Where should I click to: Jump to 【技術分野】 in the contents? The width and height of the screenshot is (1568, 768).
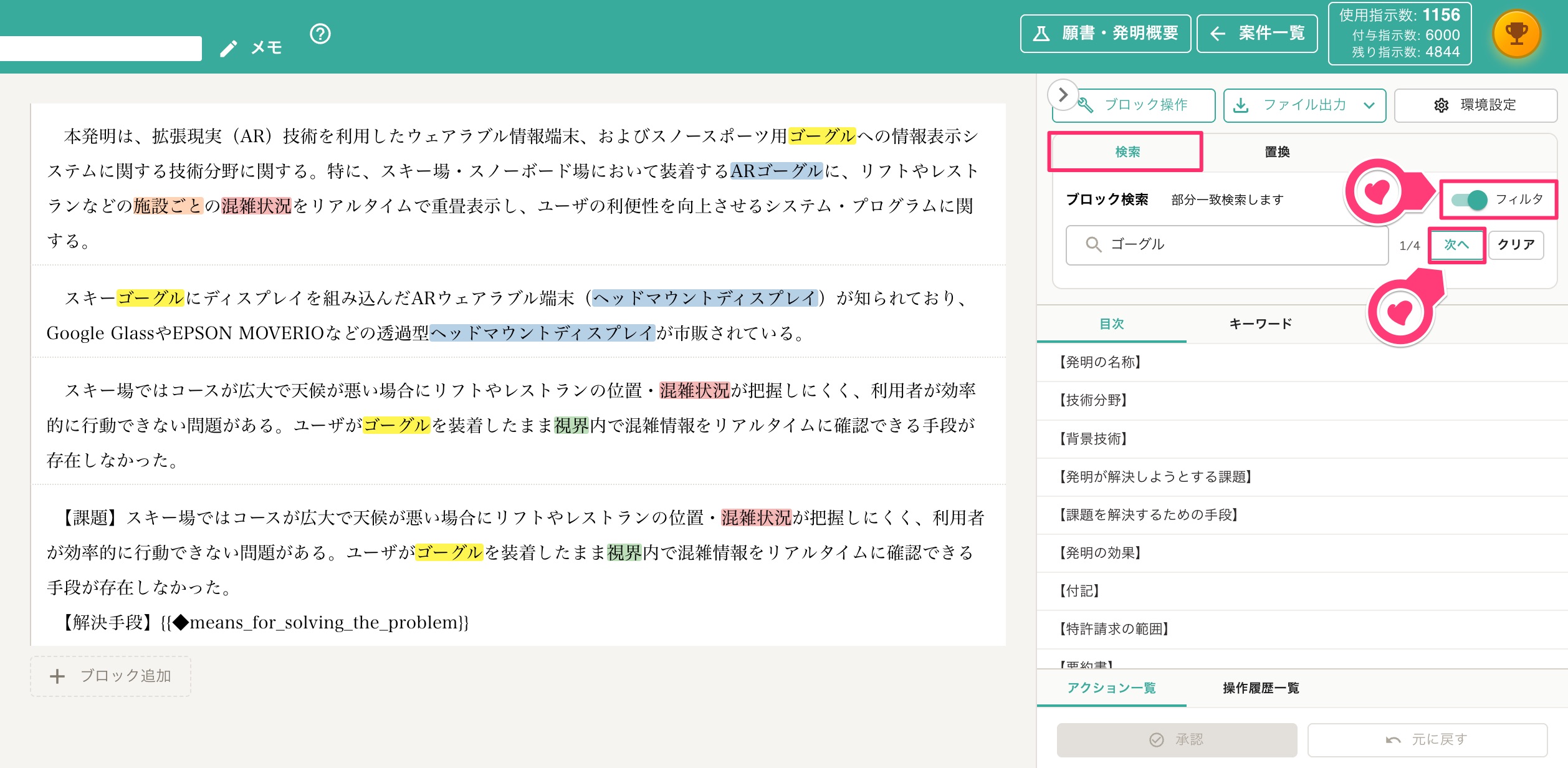[1303, 400]
